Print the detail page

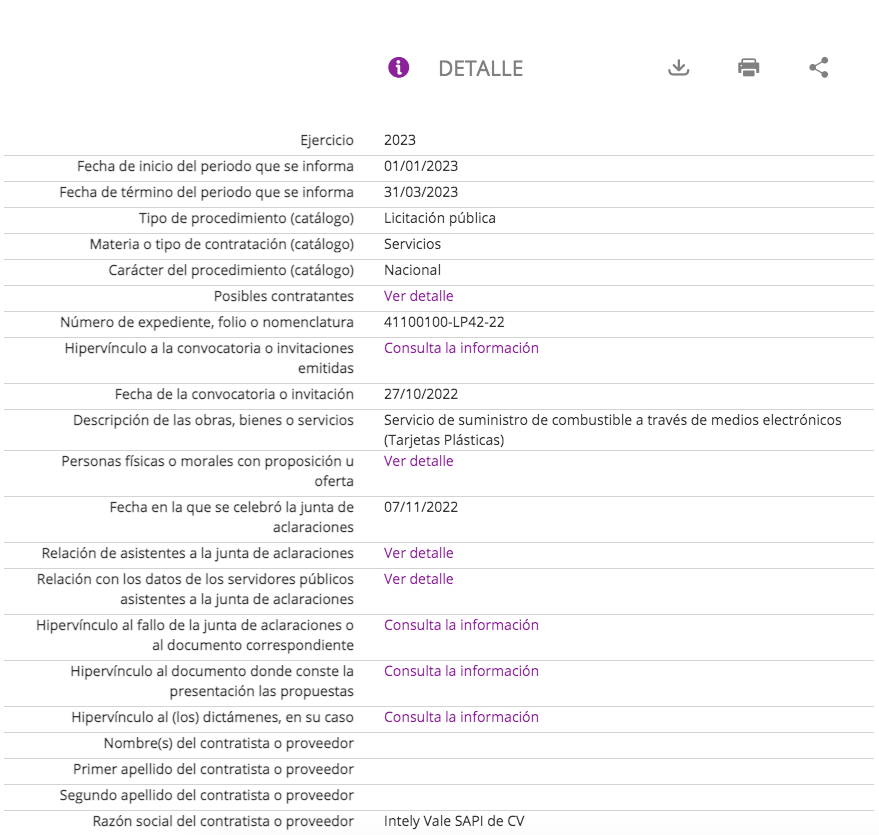click(x=748, y=68)
